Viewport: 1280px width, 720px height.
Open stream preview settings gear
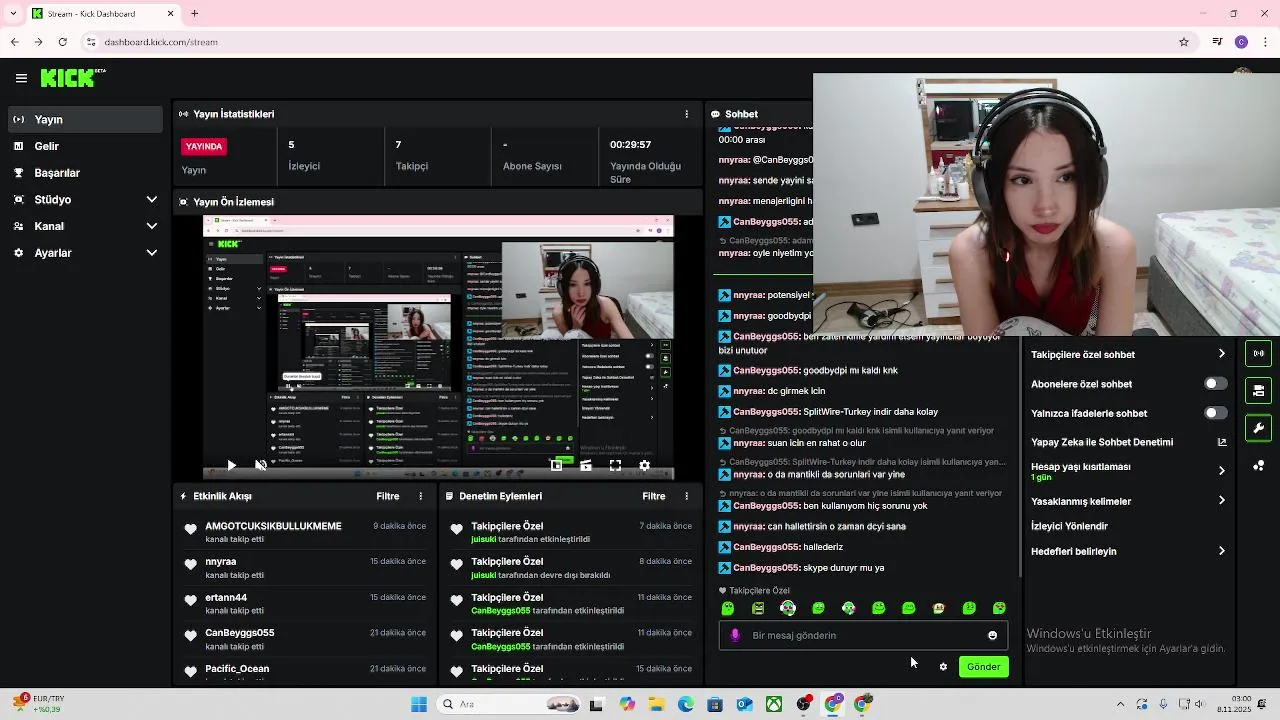pos(644,465)
